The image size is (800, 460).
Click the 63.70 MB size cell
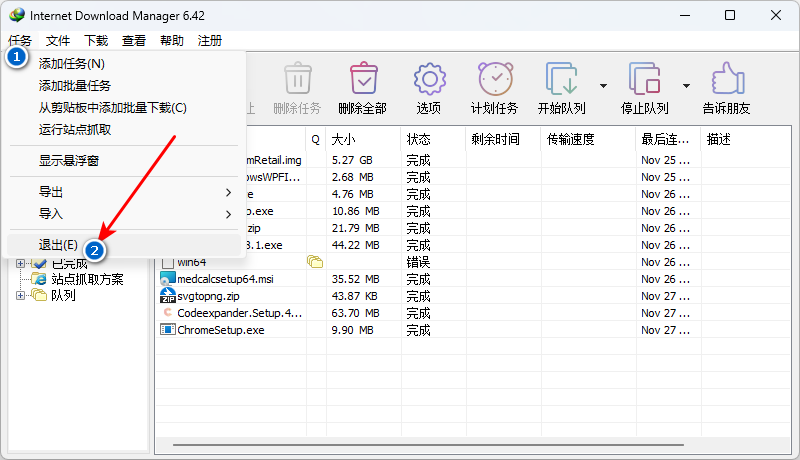[355, 313]
